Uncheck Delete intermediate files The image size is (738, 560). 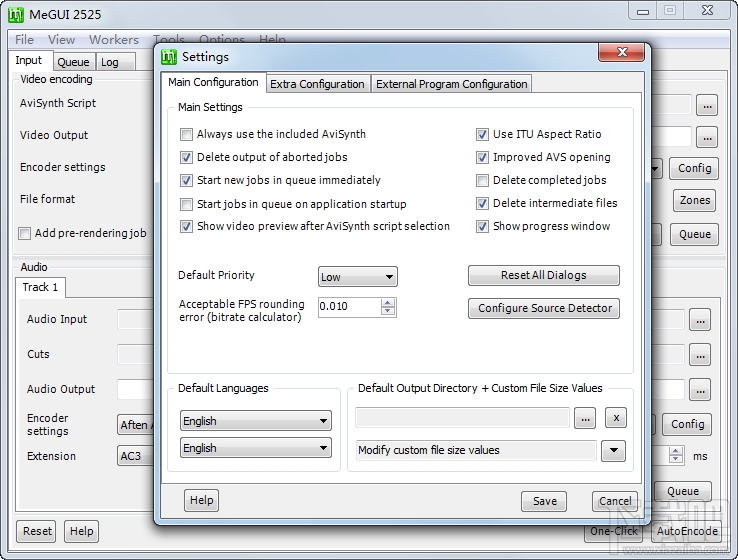tap(482, 204)
